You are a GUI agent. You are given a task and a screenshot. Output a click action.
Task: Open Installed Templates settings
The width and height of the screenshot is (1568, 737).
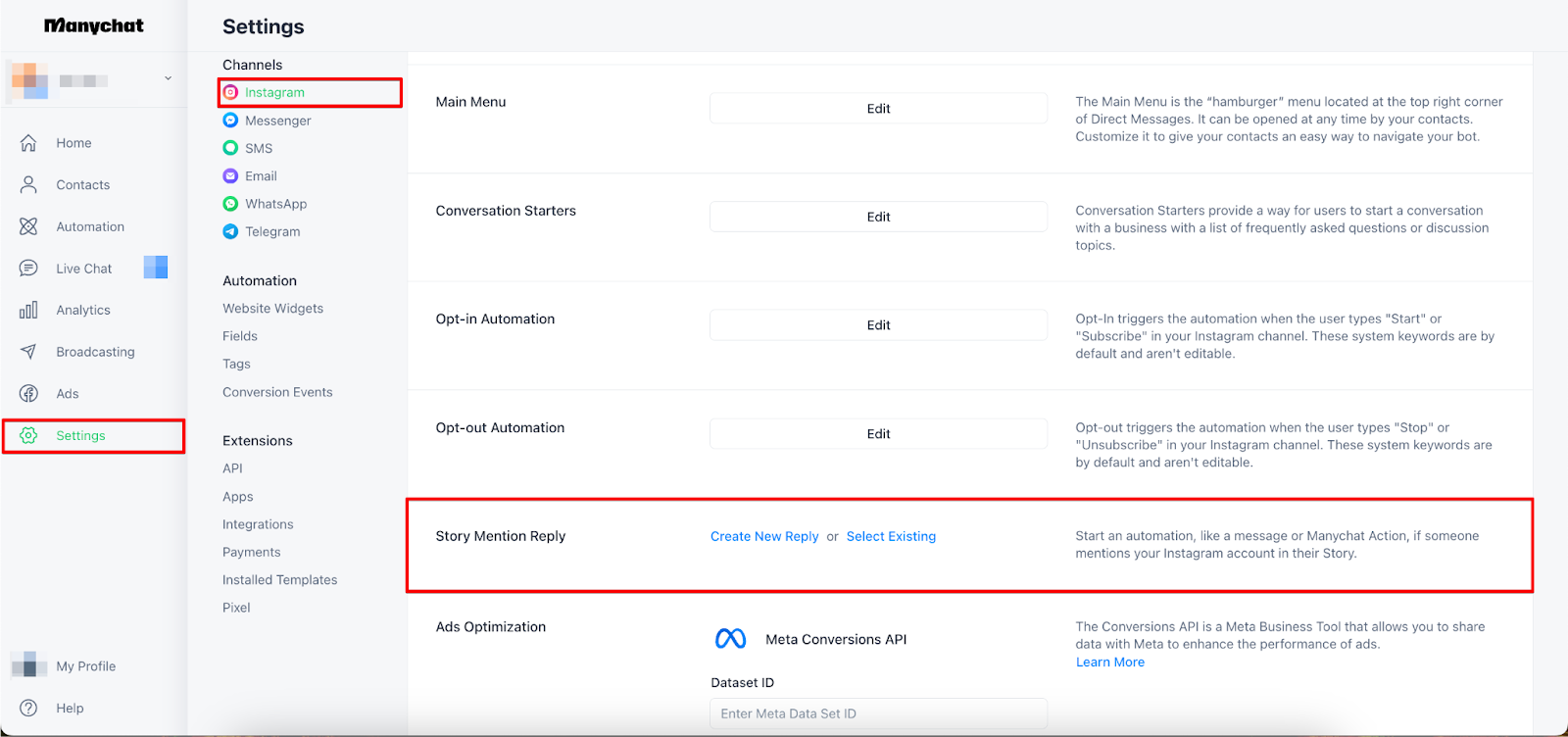point(279,580)
